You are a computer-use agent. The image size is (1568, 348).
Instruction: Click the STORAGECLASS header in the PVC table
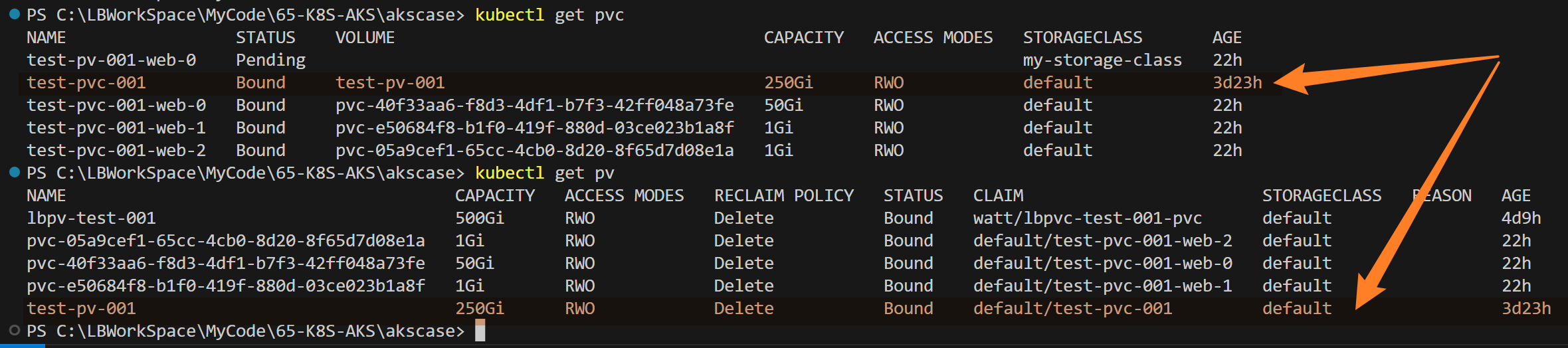click(1082, 37)
